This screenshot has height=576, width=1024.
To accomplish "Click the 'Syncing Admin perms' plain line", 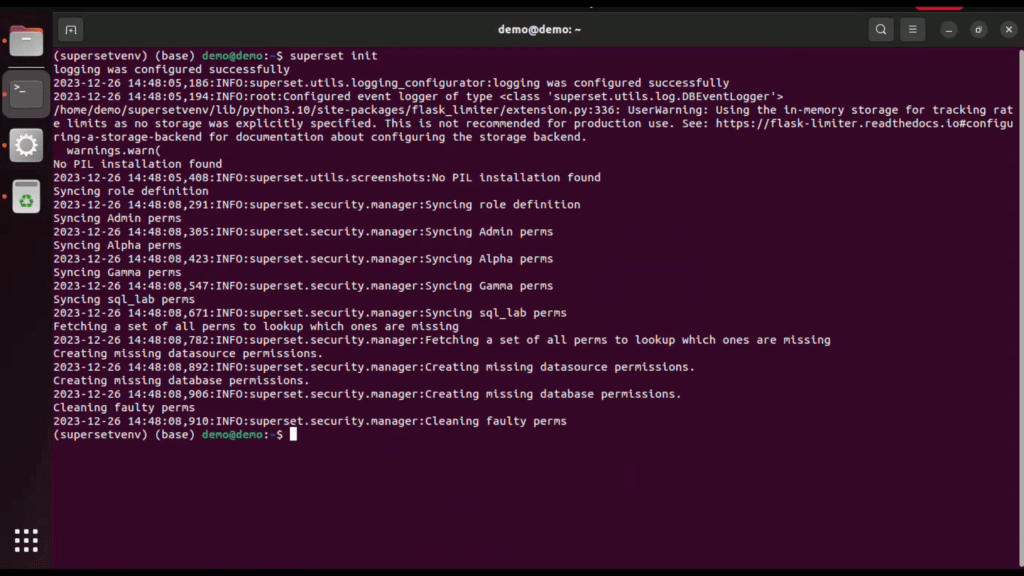I will click(x=117, y=218).
